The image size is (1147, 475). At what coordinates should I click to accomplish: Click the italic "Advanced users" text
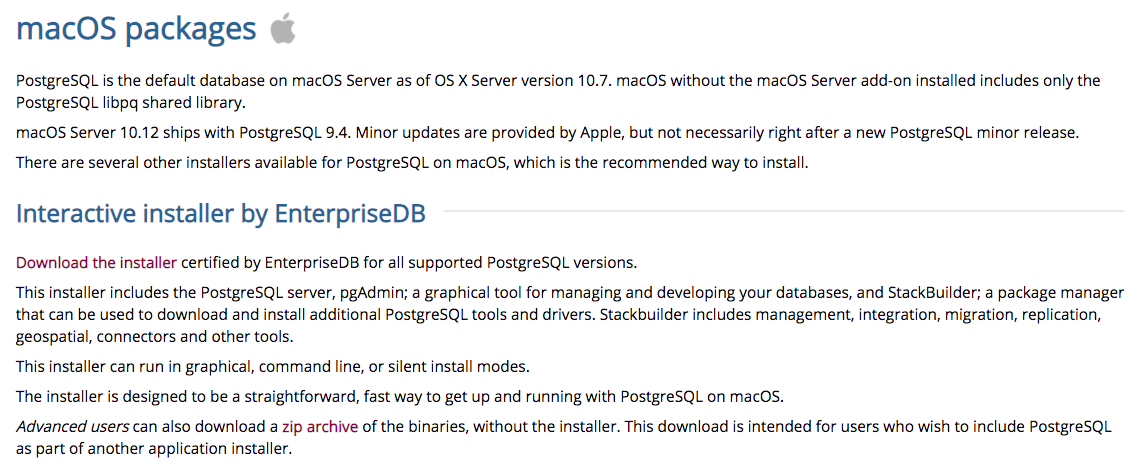pos(71,427)
